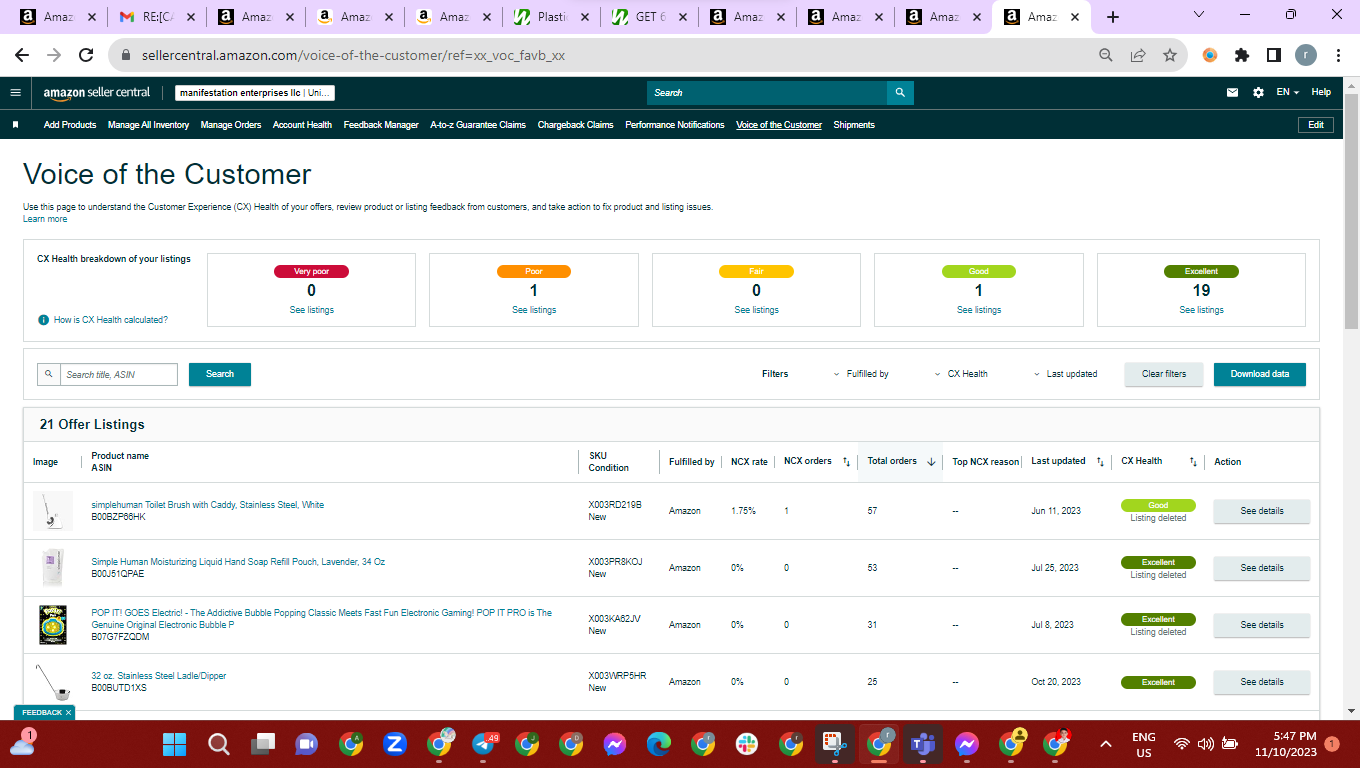Image resolution: width=1360 pixels, height=768 pixels.
Task: Click the Download data button
Action: click(1260, 374)
